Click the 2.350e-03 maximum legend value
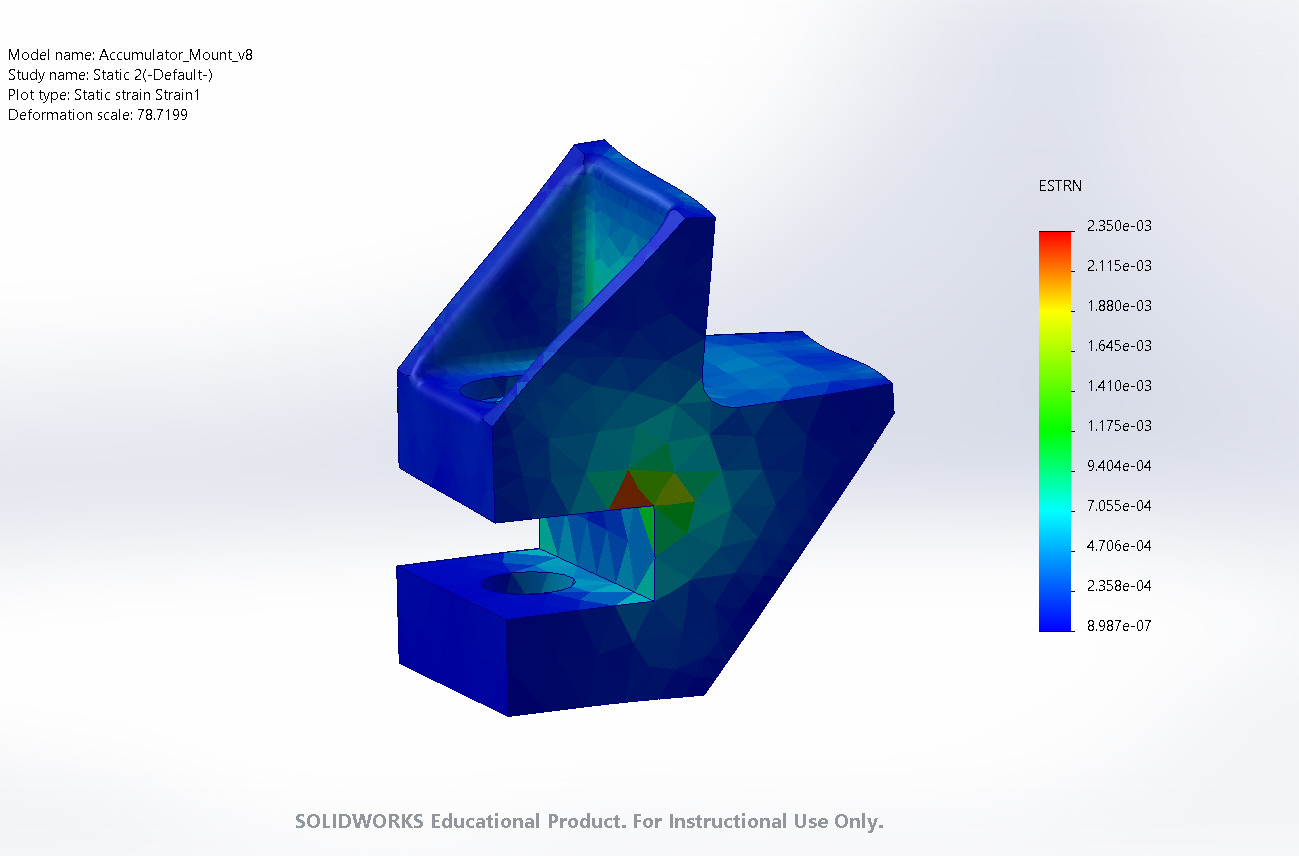The width and height of the screenshot is (1299, 856). tap(1119, 226)
